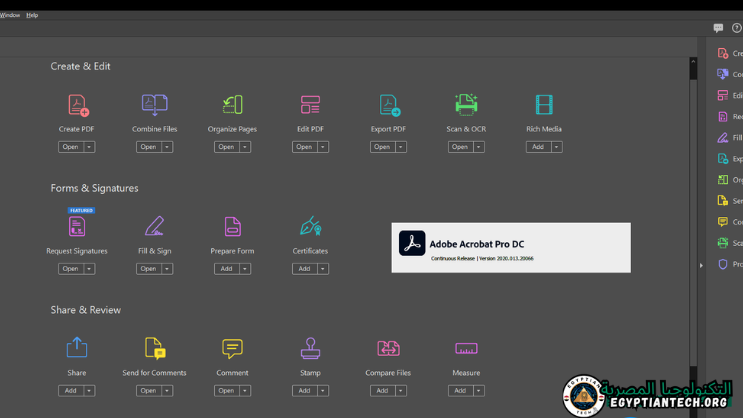743x418 pixels.
Task: Select the Stamp tool icon
Action: 310,348
